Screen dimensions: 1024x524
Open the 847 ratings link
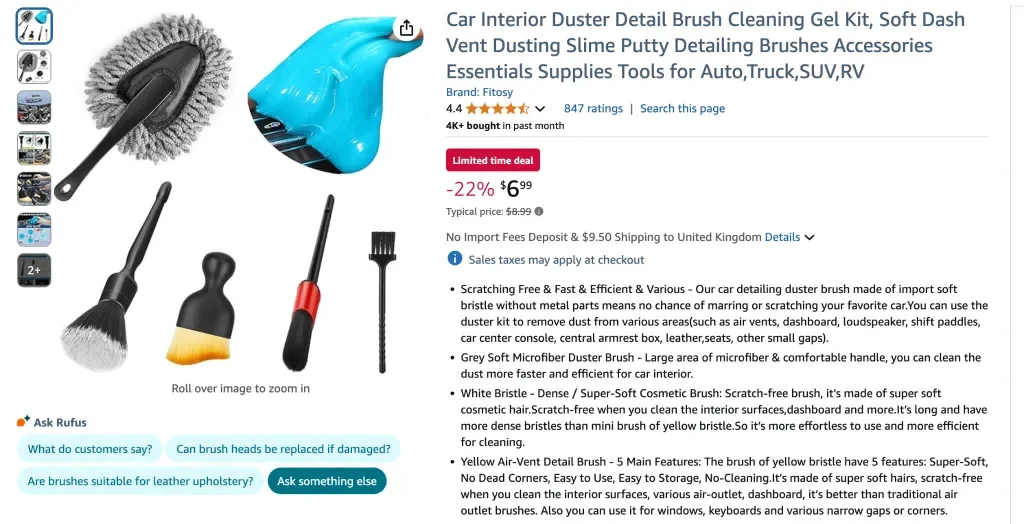593,108
